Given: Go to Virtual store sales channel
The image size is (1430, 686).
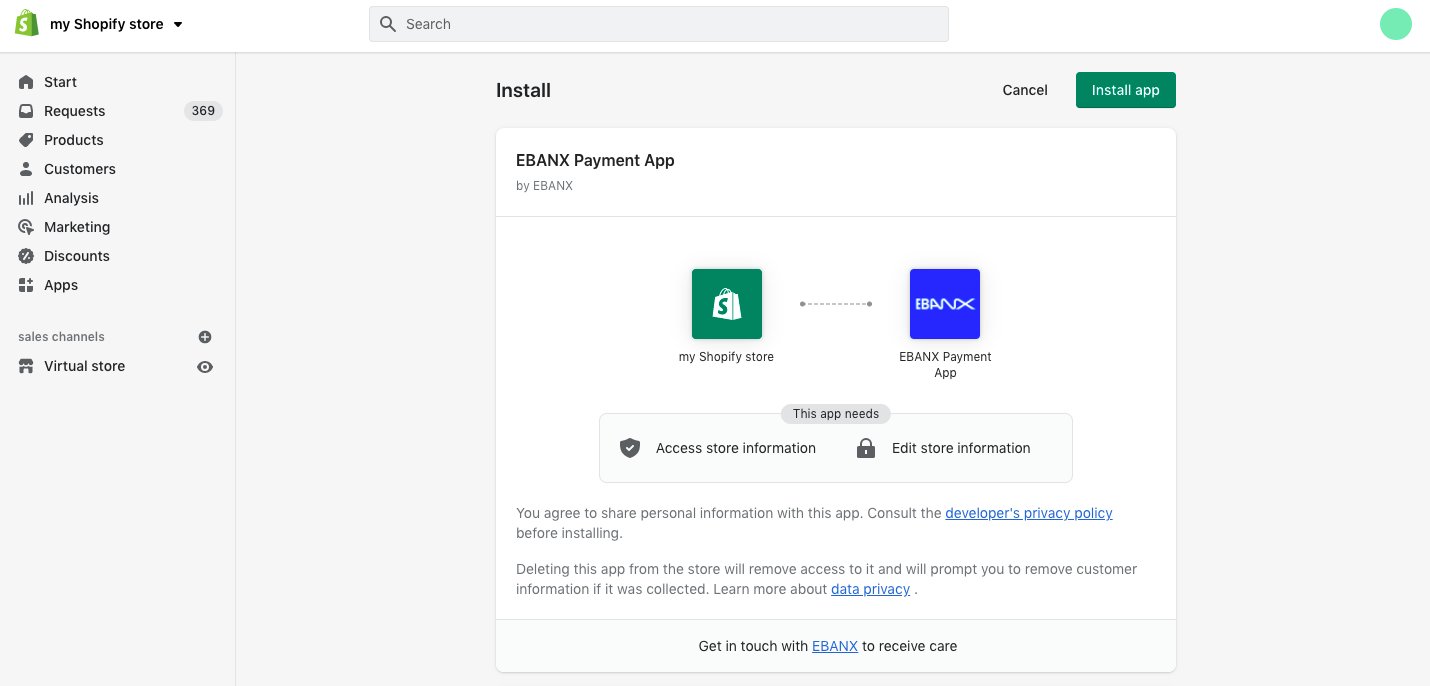Looking at the screenshot, I should 84,366.
